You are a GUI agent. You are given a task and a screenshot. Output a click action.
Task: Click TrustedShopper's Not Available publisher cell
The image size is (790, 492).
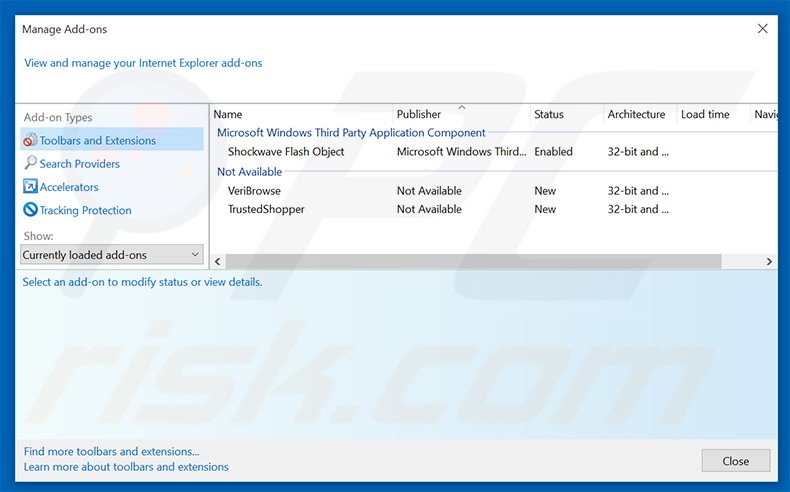click(429, 209)
